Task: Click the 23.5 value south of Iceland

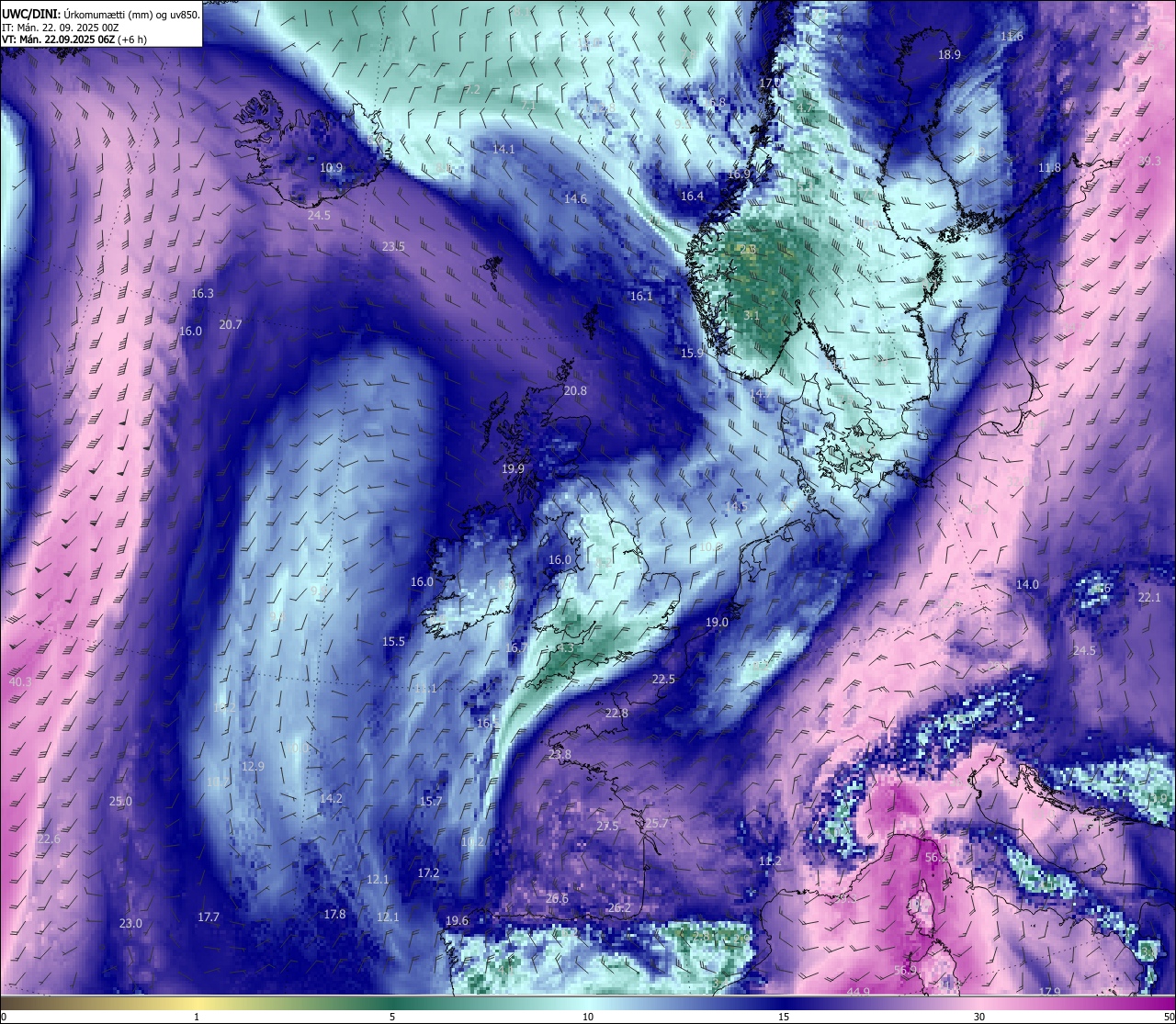Action: click(x=393, y=246)
